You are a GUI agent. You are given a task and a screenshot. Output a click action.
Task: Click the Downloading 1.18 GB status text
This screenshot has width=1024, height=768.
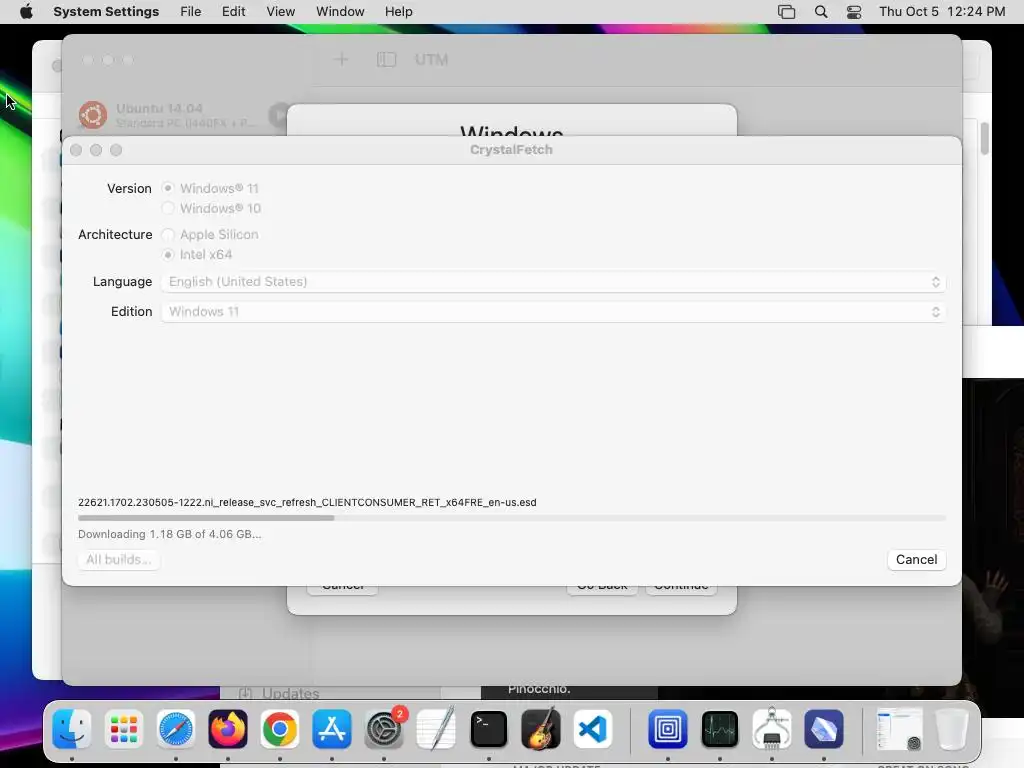tap(169, 534)
